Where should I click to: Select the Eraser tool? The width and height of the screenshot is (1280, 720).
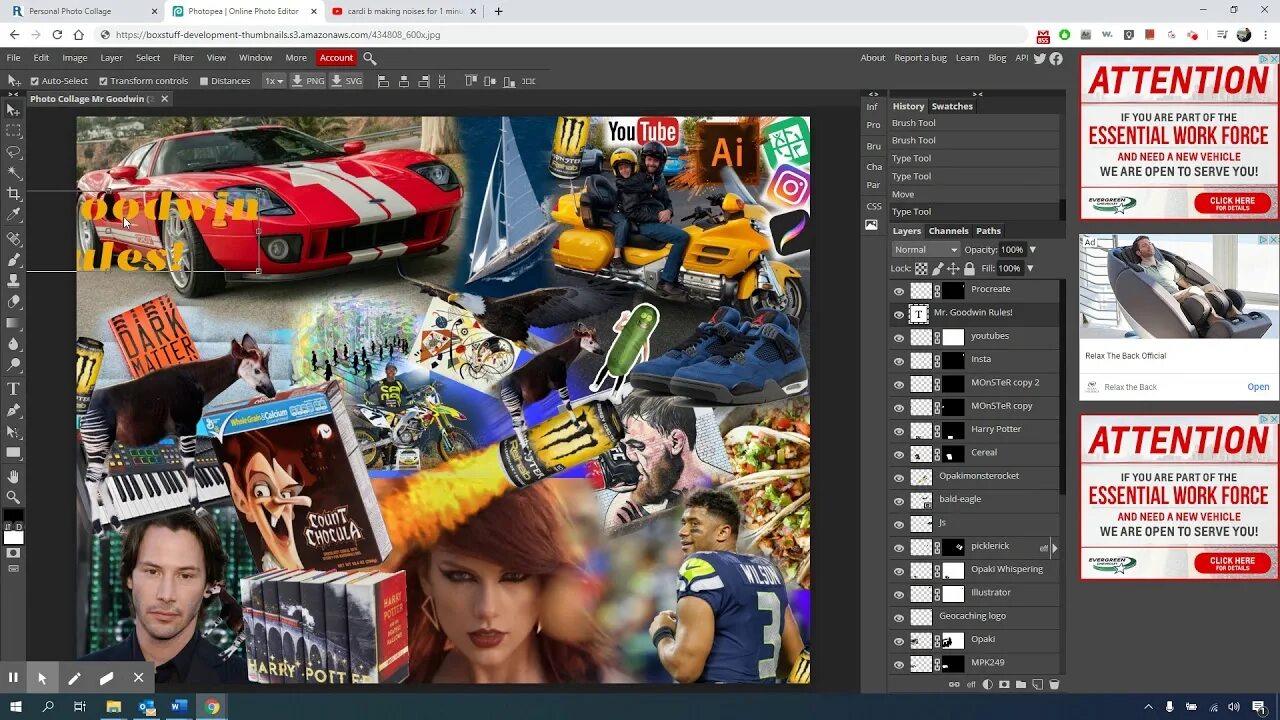(x=13, y=302)
